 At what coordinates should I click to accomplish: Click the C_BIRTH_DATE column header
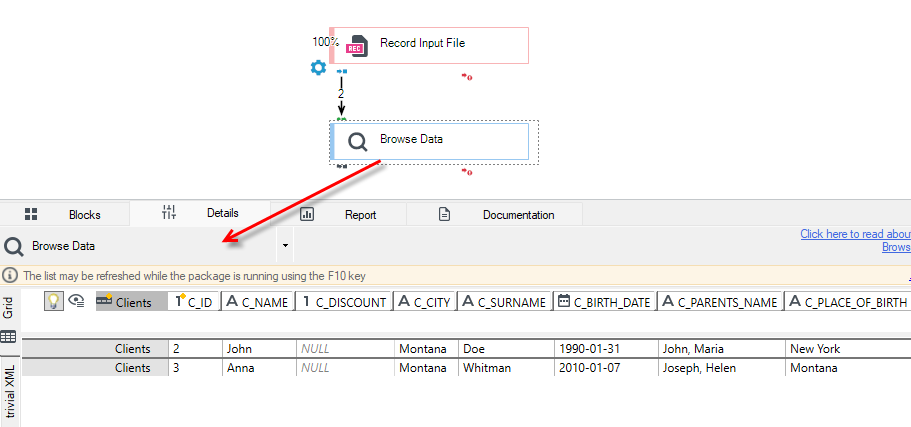pos(604,302)
